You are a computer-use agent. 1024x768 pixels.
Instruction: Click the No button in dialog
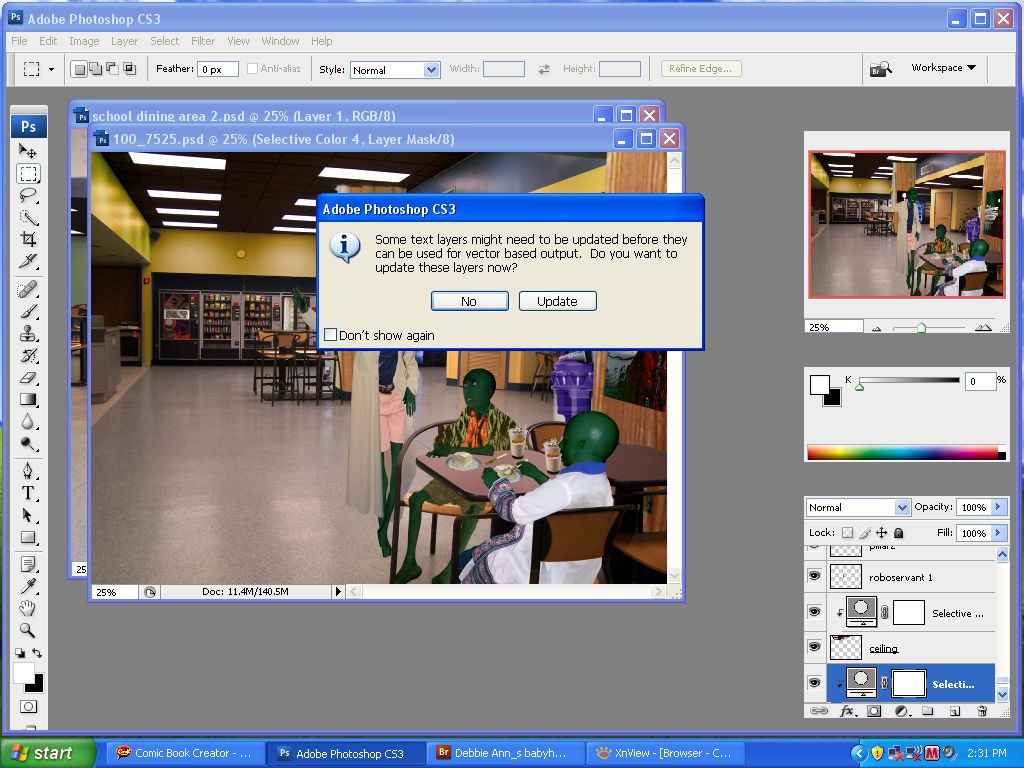pos(469,301)
